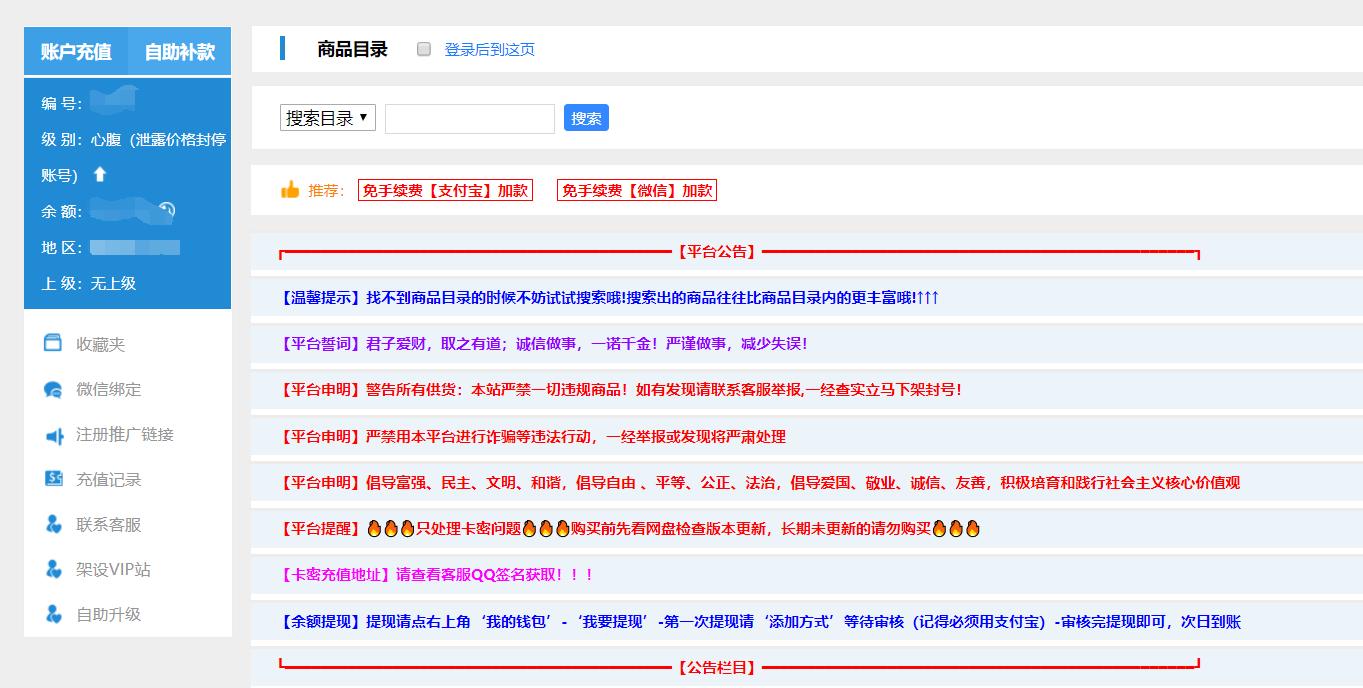Click the thumbs-up 推荐 icon
Screen dimensions: 1363x688
pos(291,188)
